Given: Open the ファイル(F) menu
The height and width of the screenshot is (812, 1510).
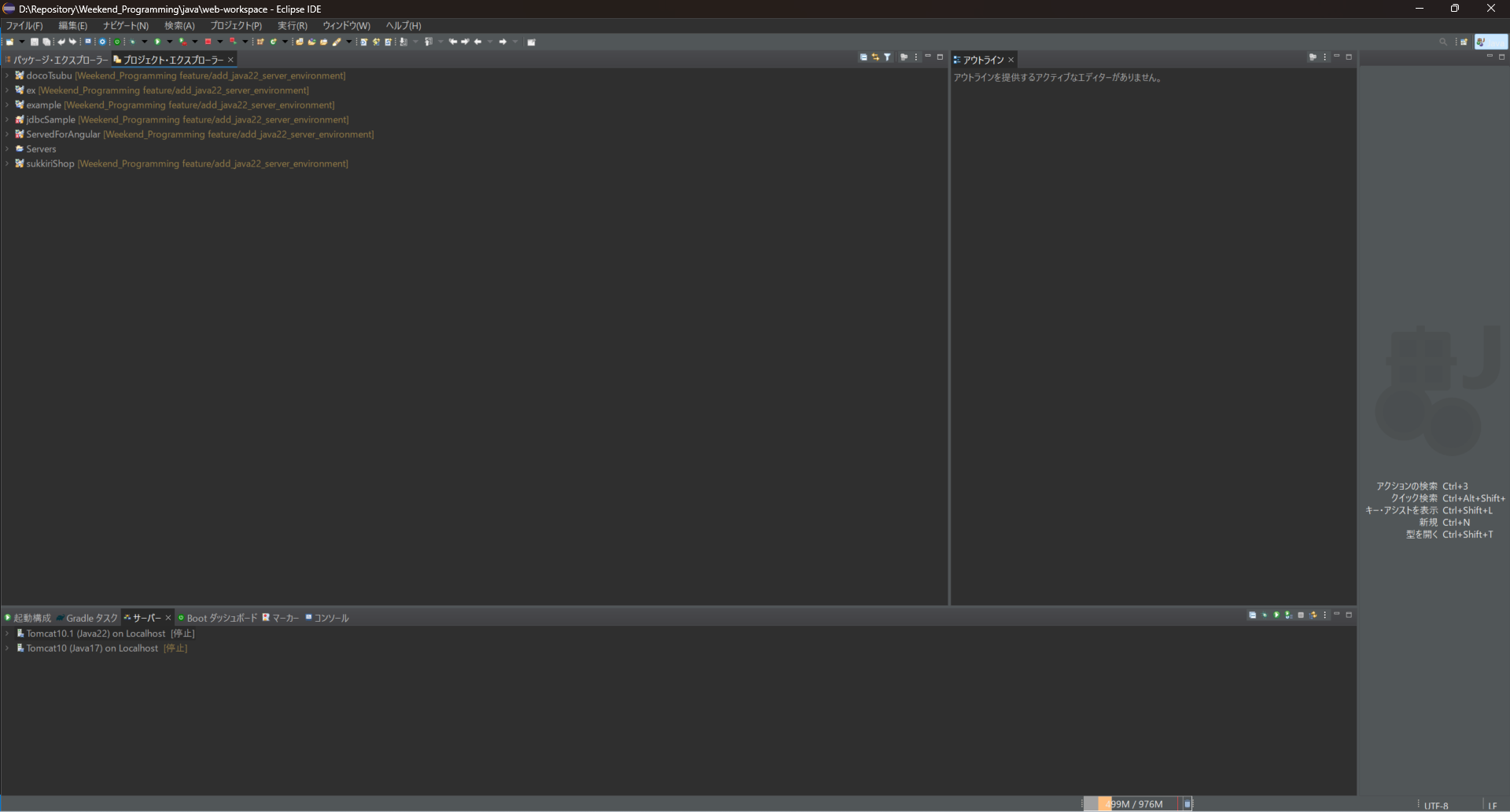Looking at the screenshot, I should pos(24,26).
